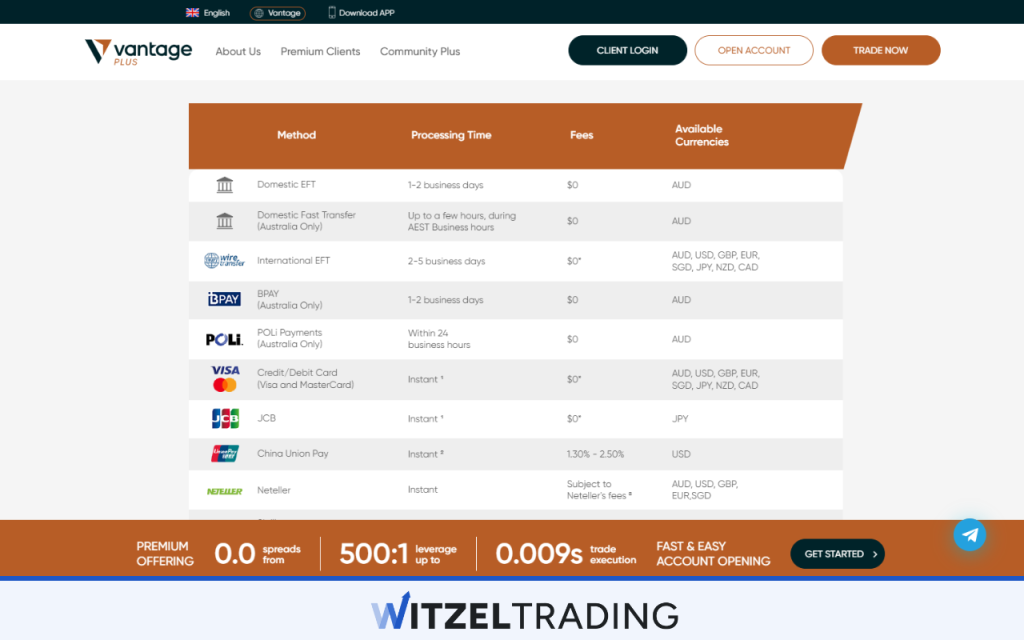Click the China Union Pay logo
Viewport: 1024px width, 640px height.
225,453
